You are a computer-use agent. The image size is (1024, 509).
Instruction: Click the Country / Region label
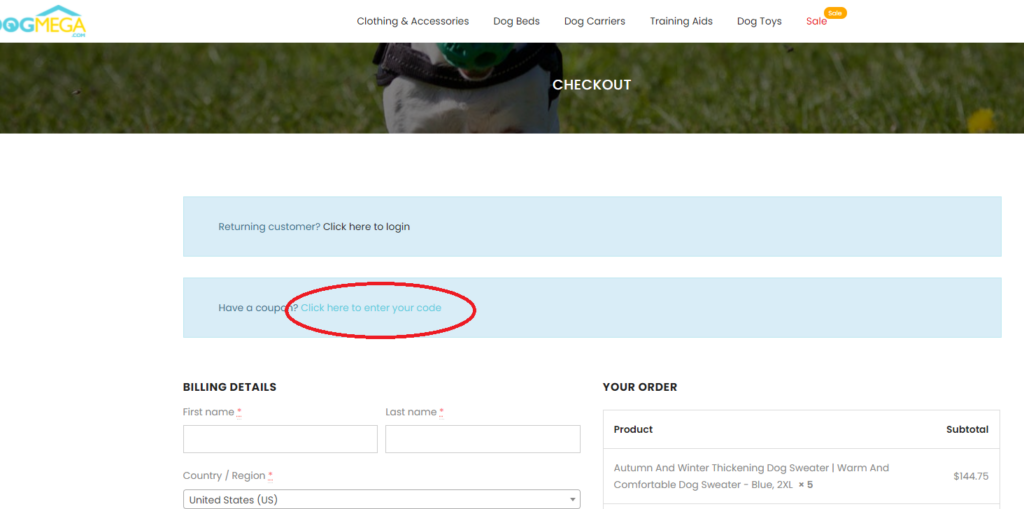228,476
